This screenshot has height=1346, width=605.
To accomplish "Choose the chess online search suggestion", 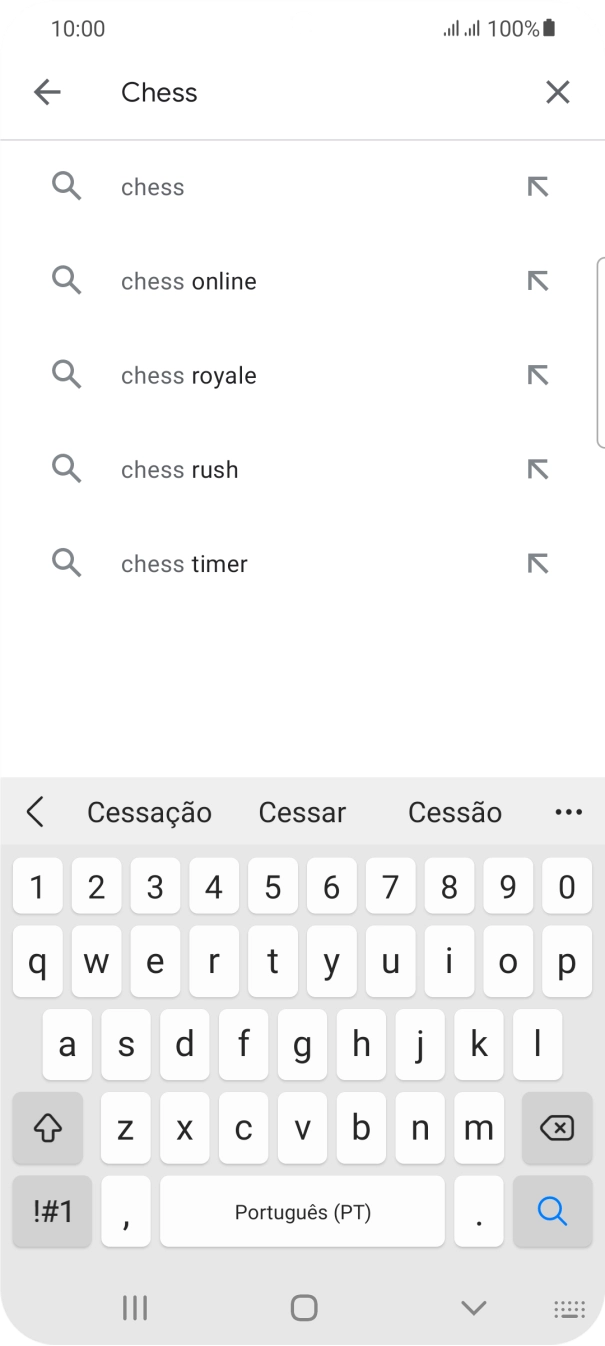I will (188, 281).
